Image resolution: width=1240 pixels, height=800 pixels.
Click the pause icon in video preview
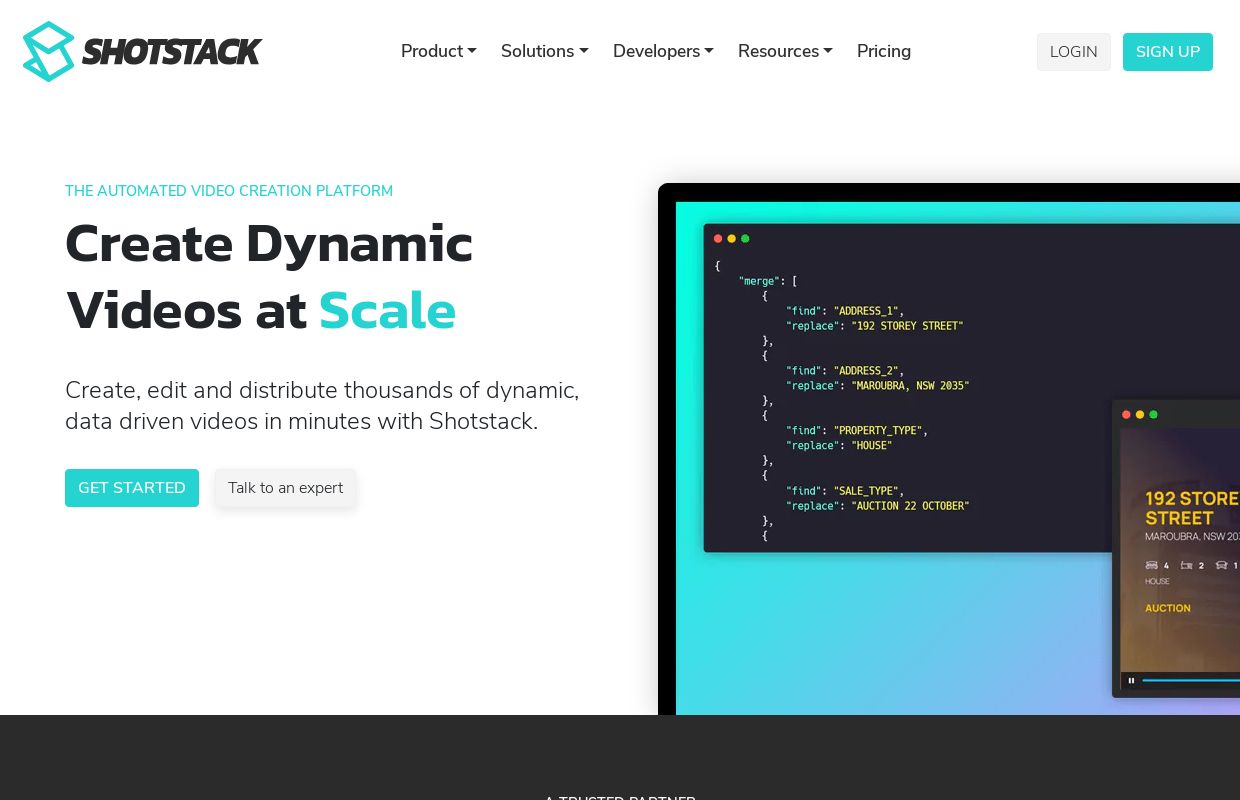(x=1131, y=681)
